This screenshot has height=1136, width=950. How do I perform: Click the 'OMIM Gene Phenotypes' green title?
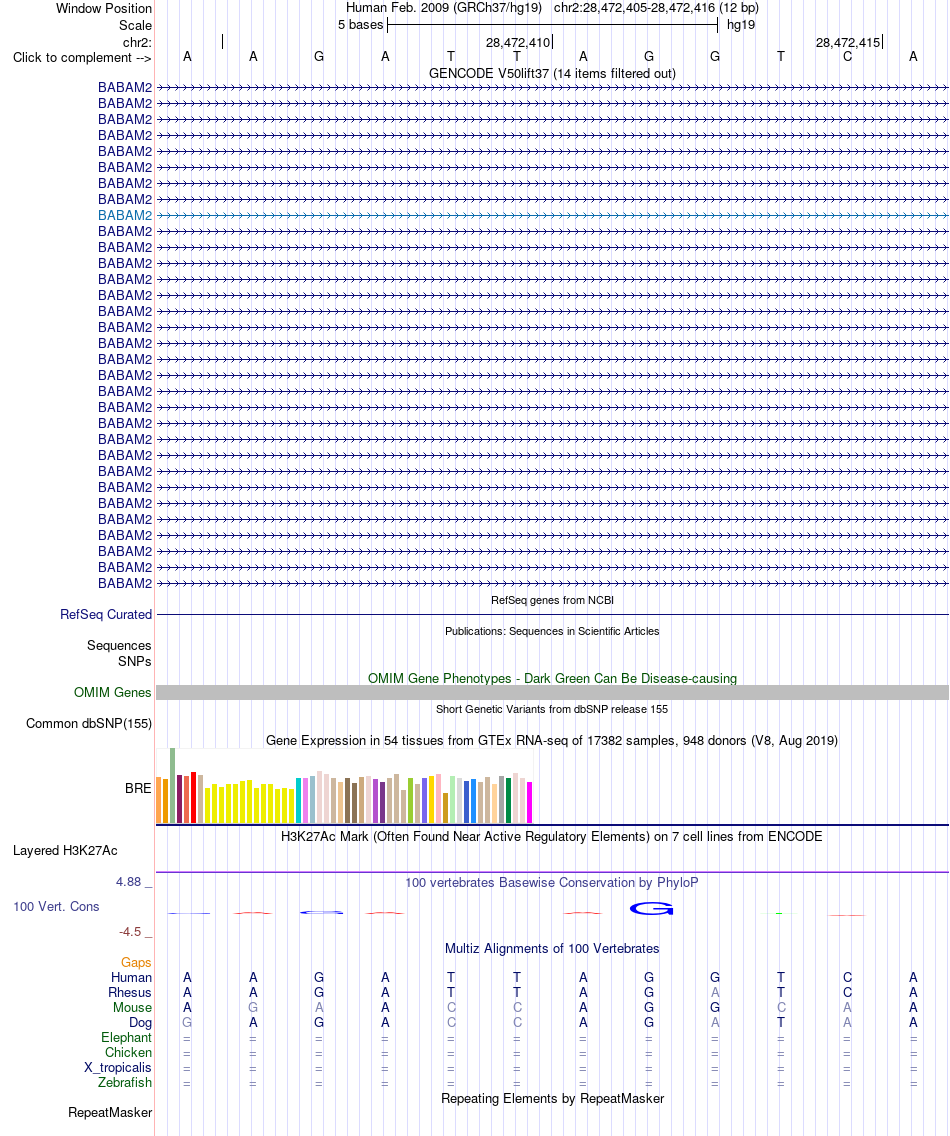552,679
